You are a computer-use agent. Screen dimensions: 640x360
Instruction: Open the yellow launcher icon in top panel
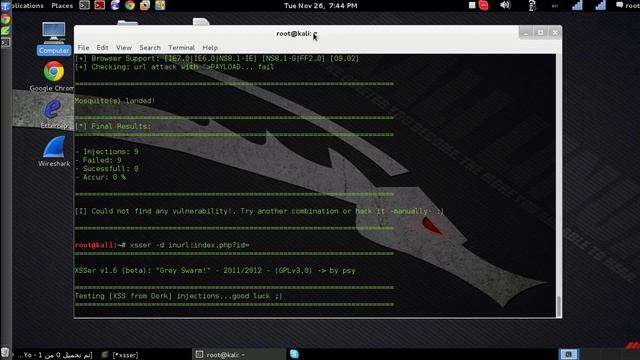pos(160,5)
